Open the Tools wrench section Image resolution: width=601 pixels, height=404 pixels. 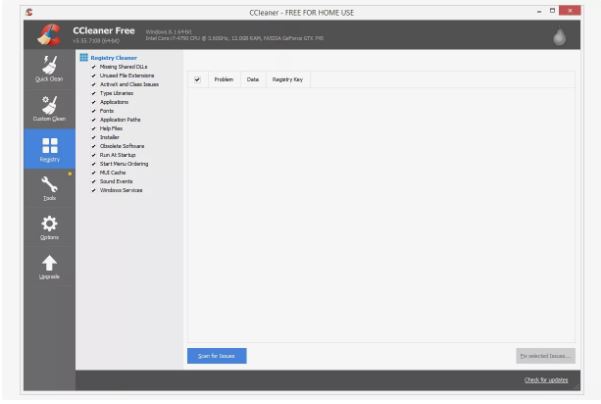(x=49, y=189)
